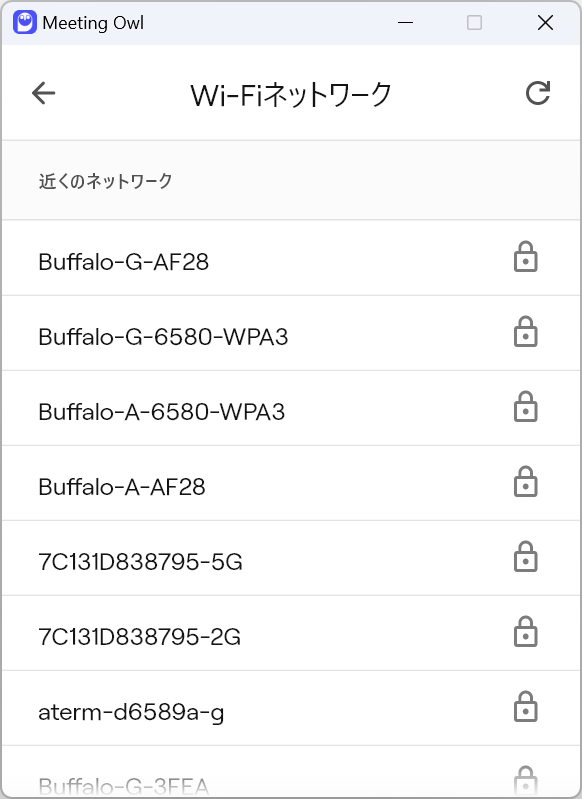Screen dimensions: 582x799
Task: Click the lock icon beside Buffalo-A-6580-WPA3
Action: (x=525, y=407)
